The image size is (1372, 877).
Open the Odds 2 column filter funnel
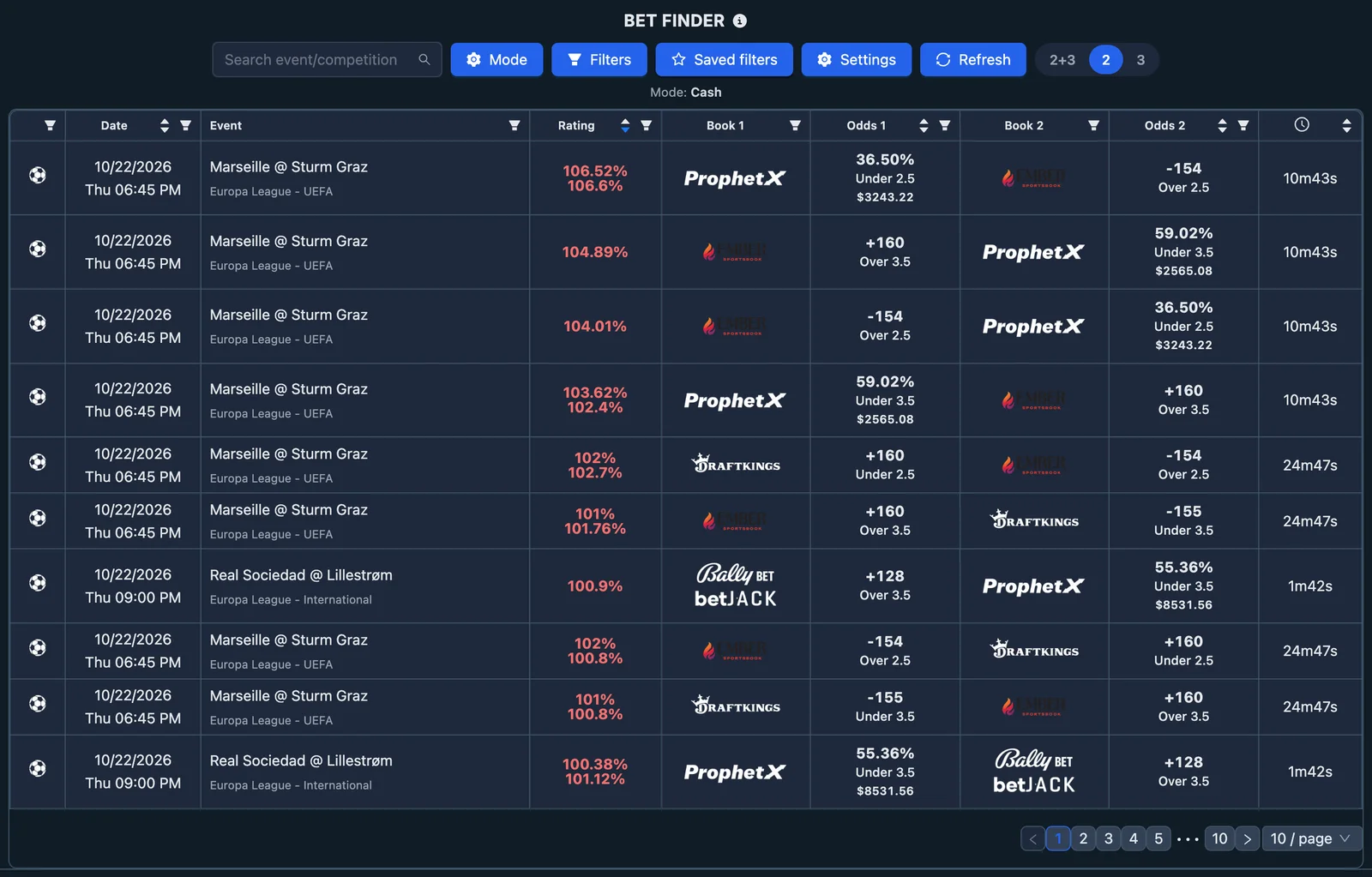pos(1243,125)
